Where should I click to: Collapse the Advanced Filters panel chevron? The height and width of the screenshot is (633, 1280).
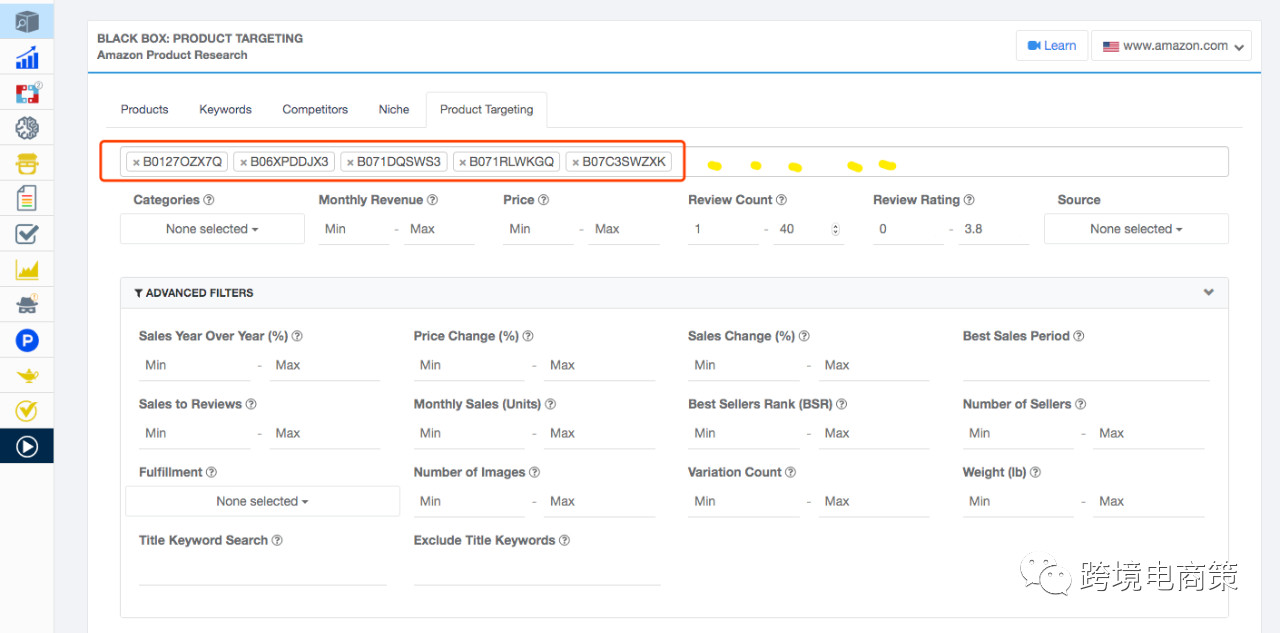pos(1208,293)
